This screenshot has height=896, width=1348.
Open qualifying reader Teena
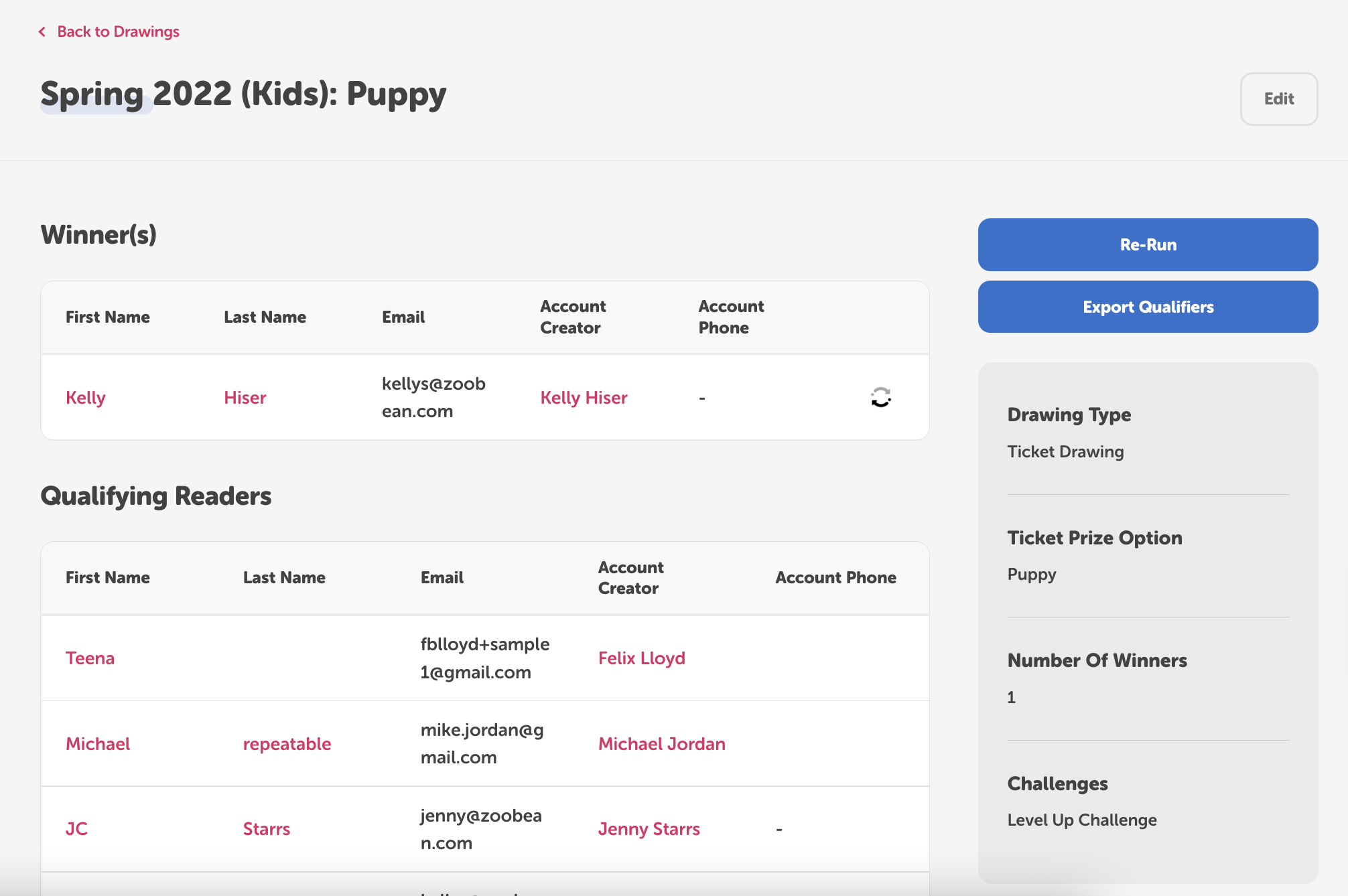pos(90,658)
